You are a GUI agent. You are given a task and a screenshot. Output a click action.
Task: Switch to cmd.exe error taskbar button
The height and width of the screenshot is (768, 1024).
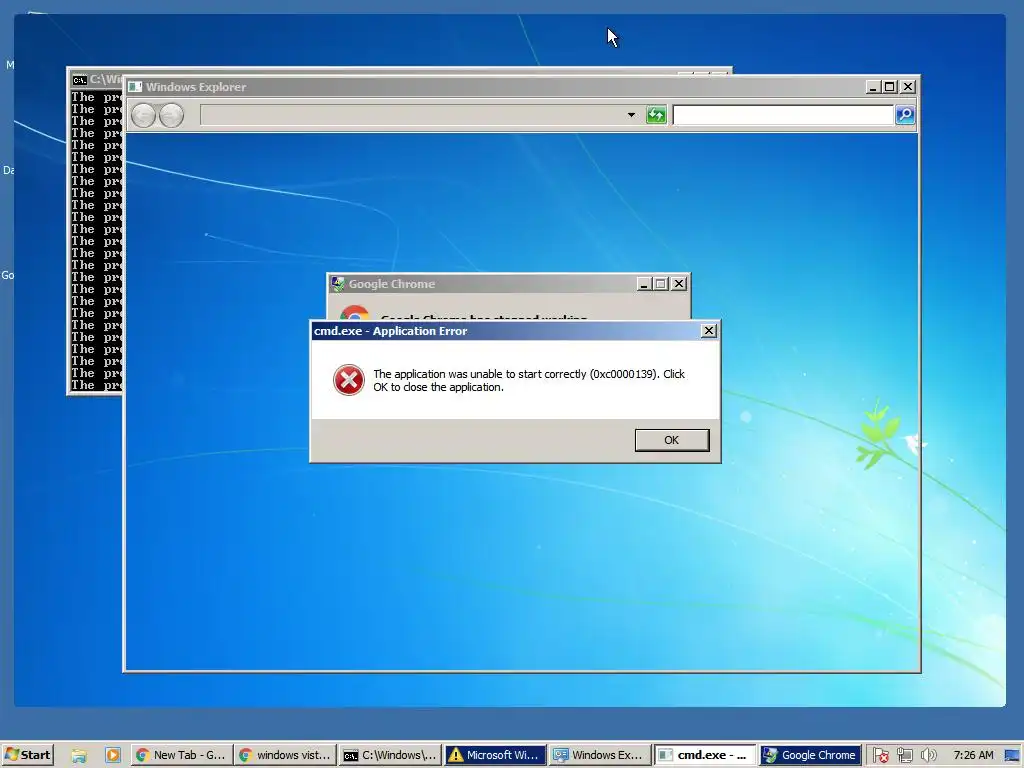tap(705, 755)
